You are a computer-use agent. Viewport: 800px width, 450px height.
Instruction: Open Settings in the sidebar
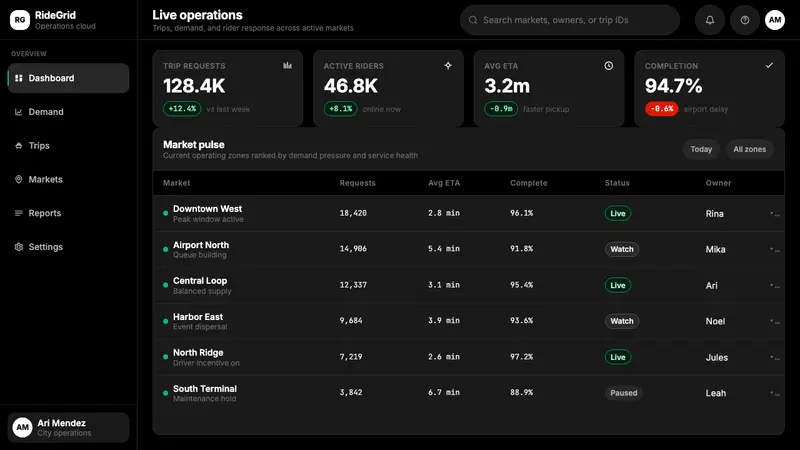pos(68,246)
